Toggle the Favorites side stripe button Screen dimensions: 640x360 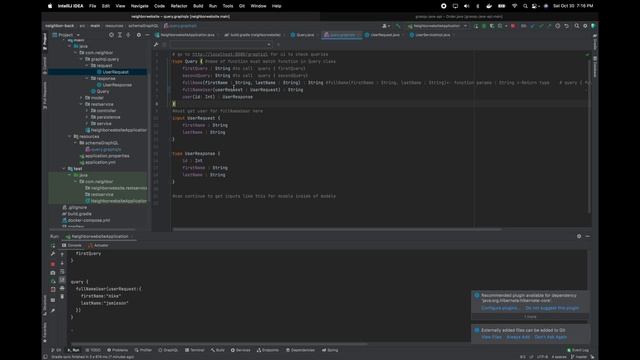click(x=44, y=332)
